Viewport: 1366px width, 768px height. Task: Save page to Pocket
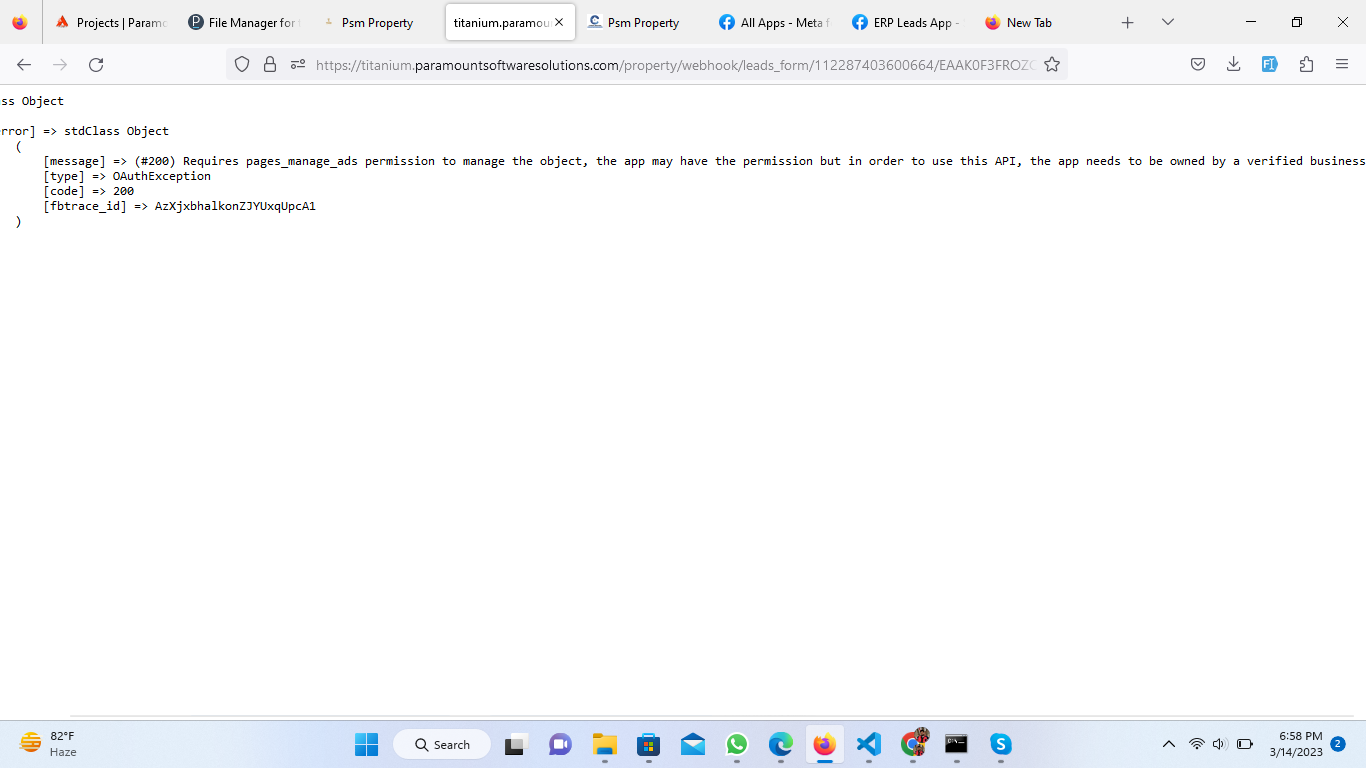pos(1197,65)
